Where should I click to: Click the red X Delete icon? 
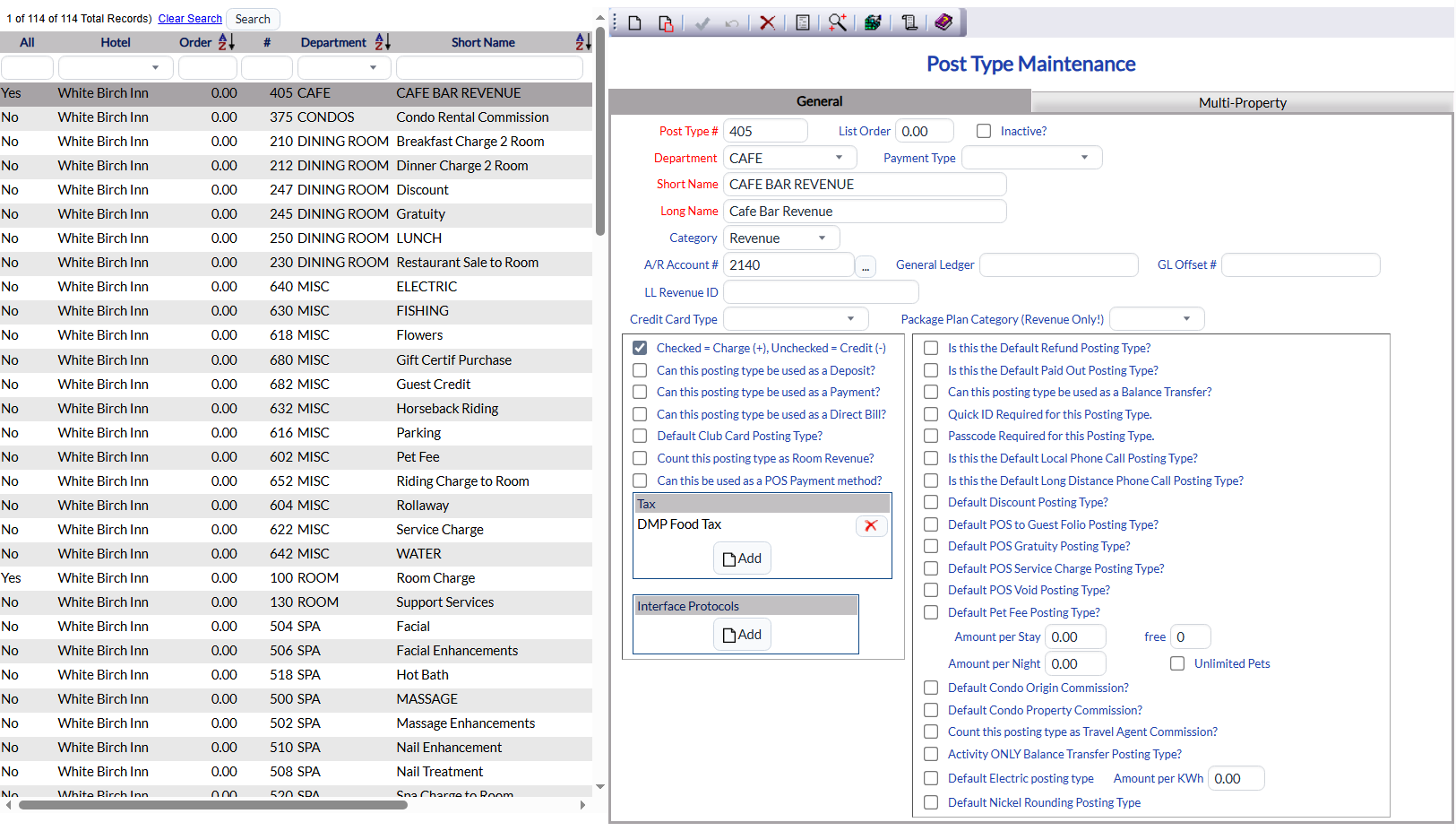coord(768,22)
